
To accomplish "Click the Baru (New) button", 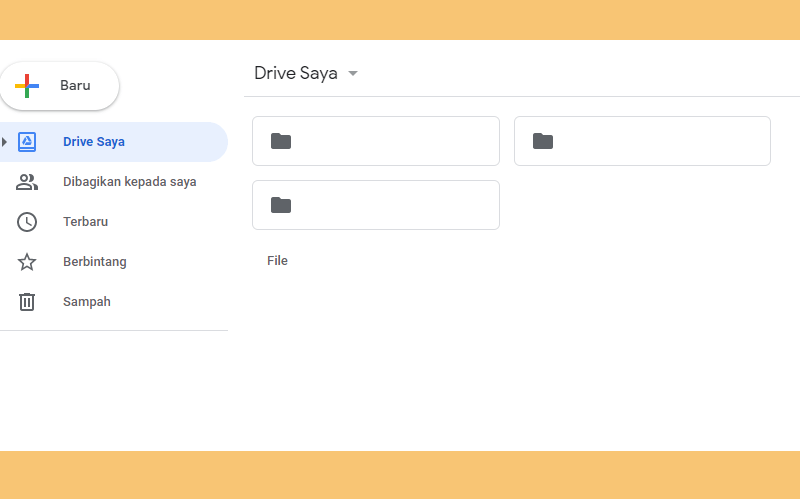I will [x=59, y=86].
